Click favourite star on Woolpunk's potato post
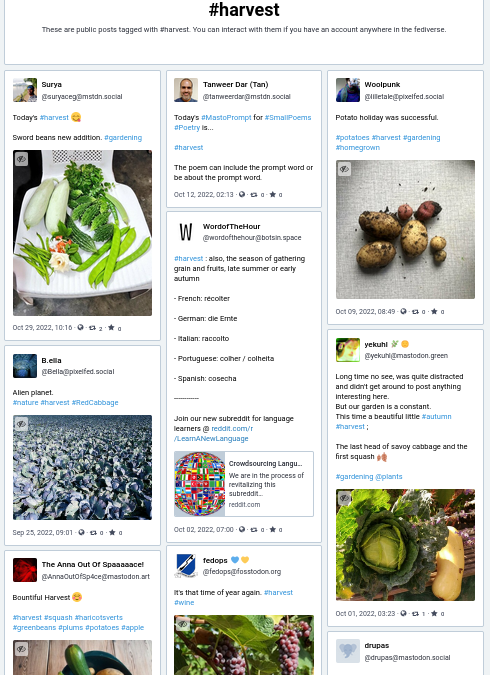The height and width of the screenshot is (675, 490). click(x=434, y=311)
